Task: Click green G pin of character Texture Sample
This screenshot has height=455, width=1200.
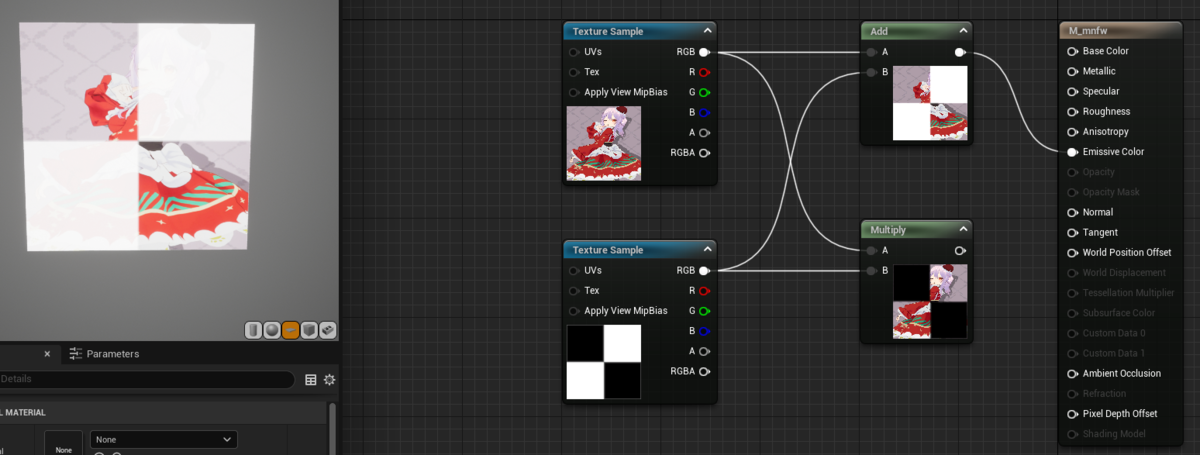Action: [704, 92]
